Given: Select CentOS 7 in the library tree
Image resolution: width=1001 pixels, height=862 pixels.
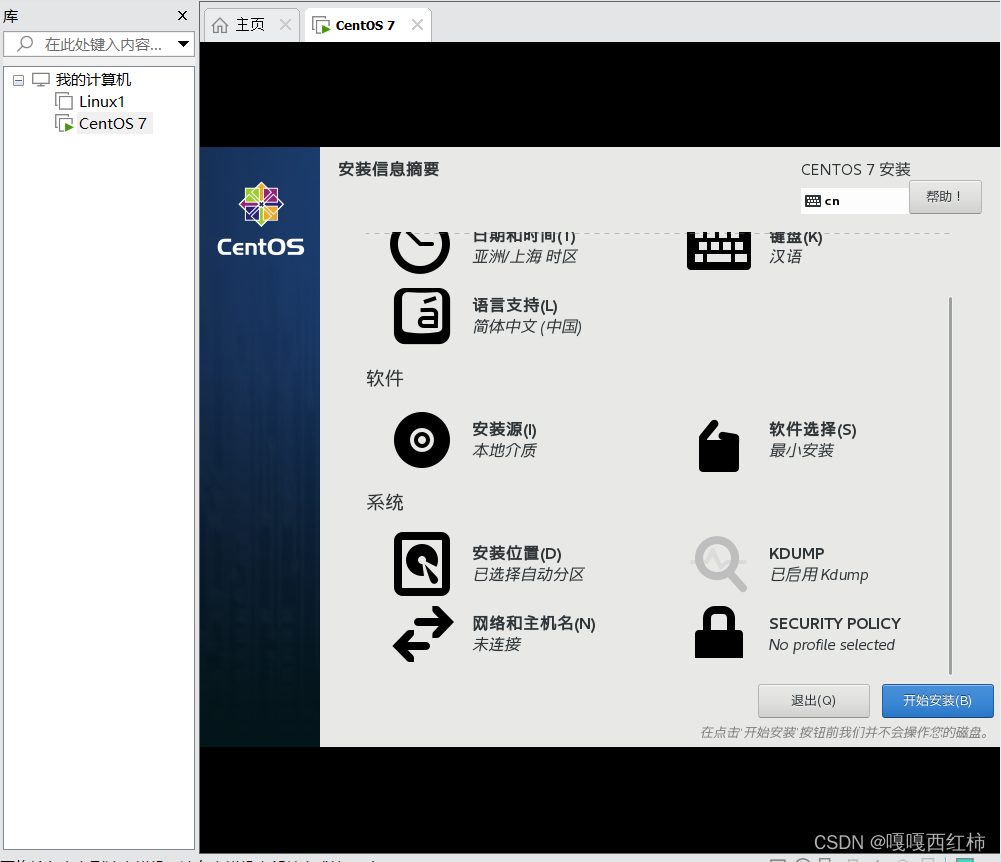Looking at the screenshot, I should click(x=113, y=123).
